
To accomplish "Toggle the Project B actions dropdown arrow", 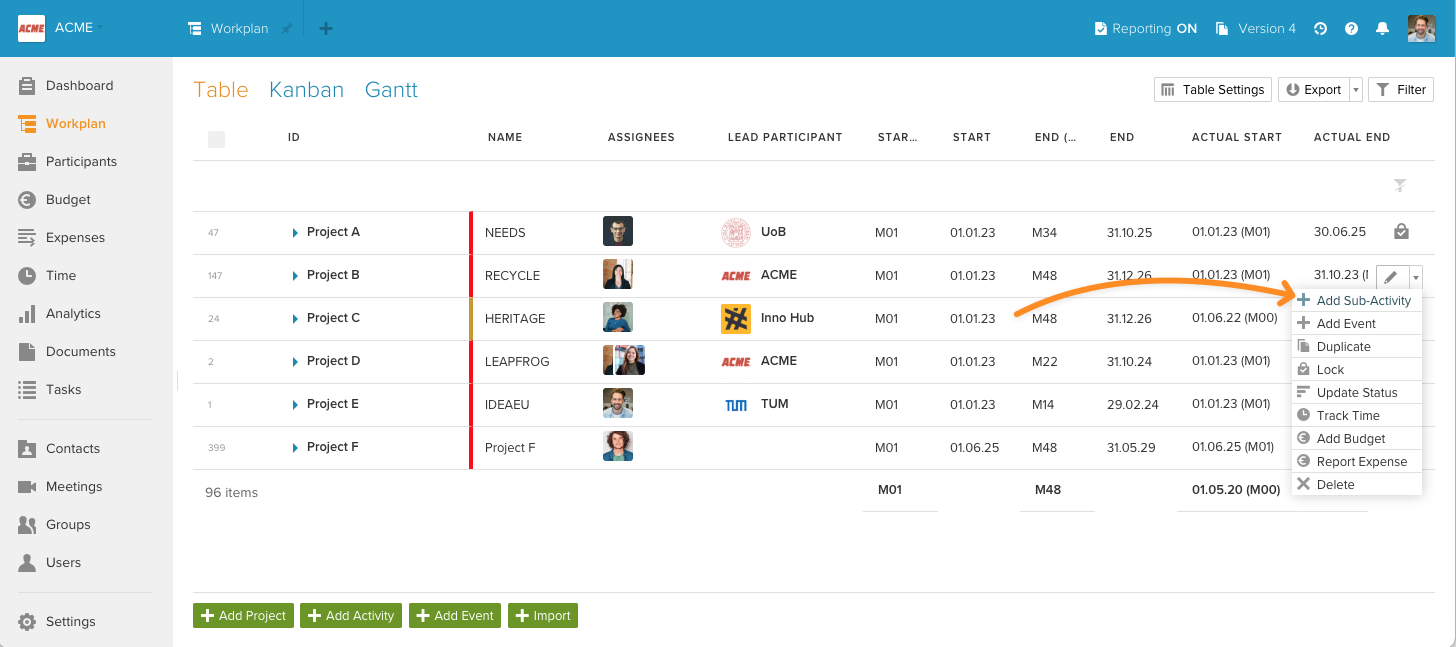I will [1416, 278].
